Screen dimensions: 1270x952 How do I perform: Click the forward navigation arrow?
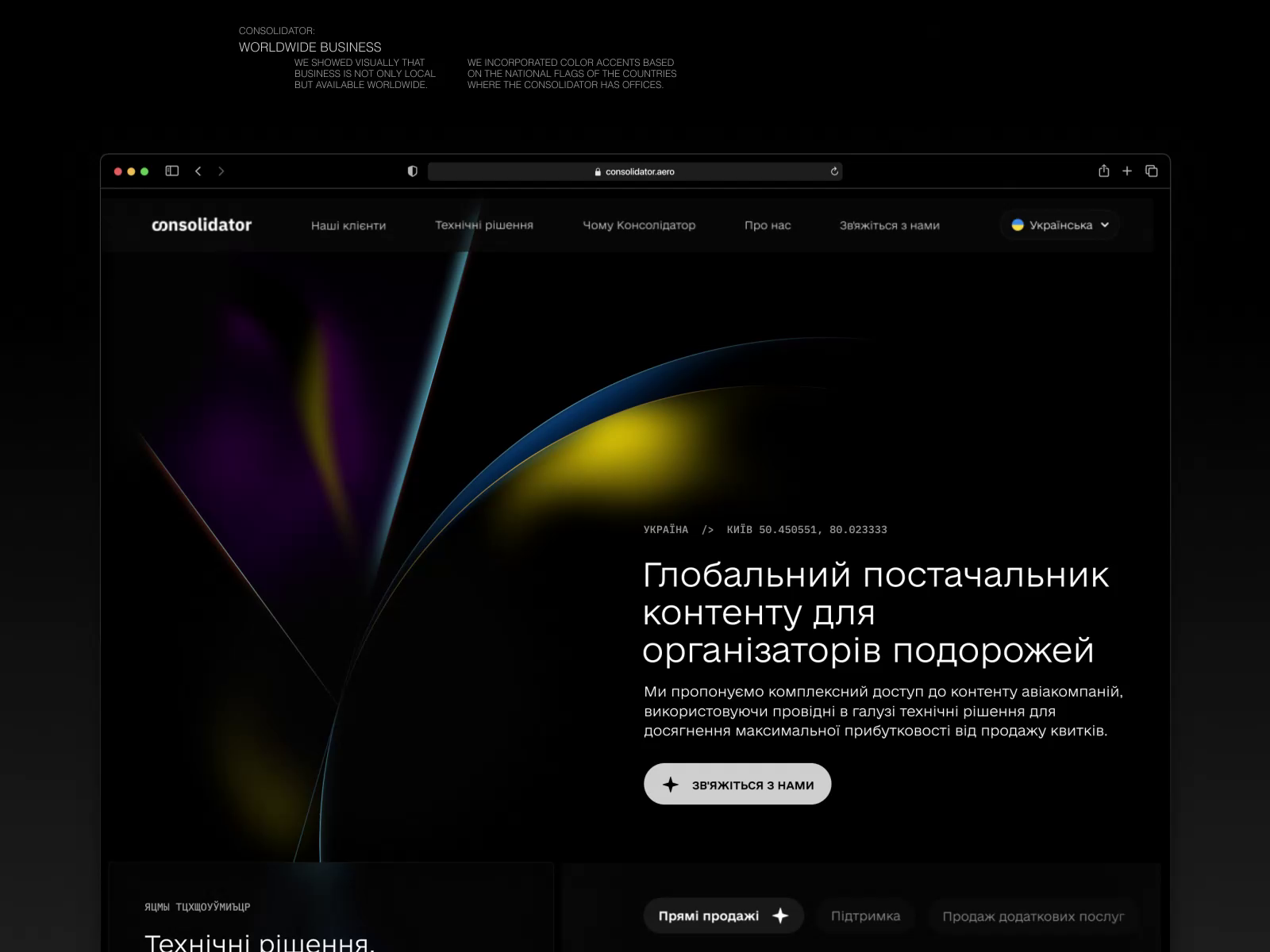[x=221, y=171]
